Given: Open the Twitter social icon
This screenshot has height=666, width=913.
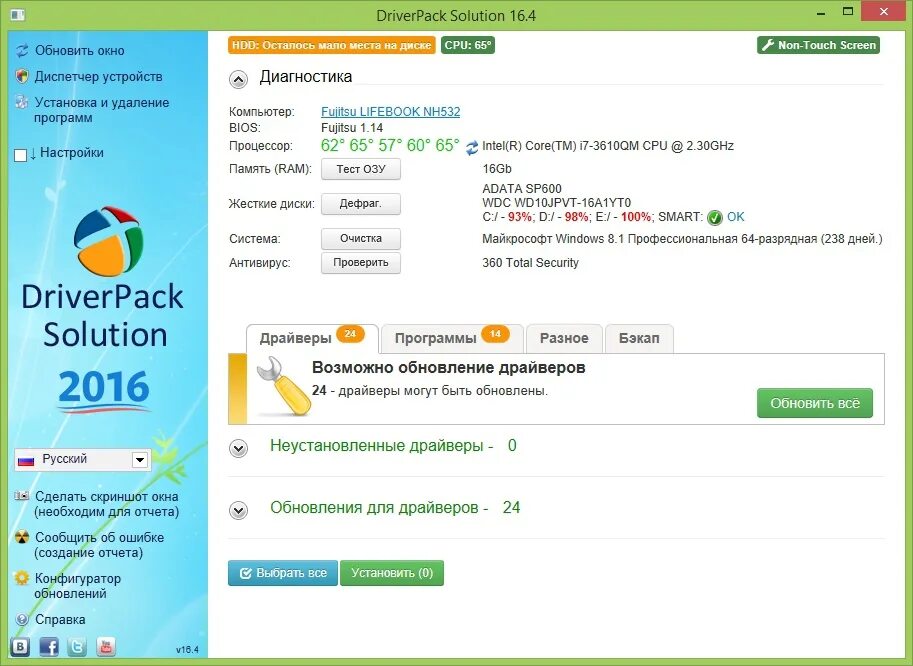Looking at the screenshot, I should coord(77,646).
